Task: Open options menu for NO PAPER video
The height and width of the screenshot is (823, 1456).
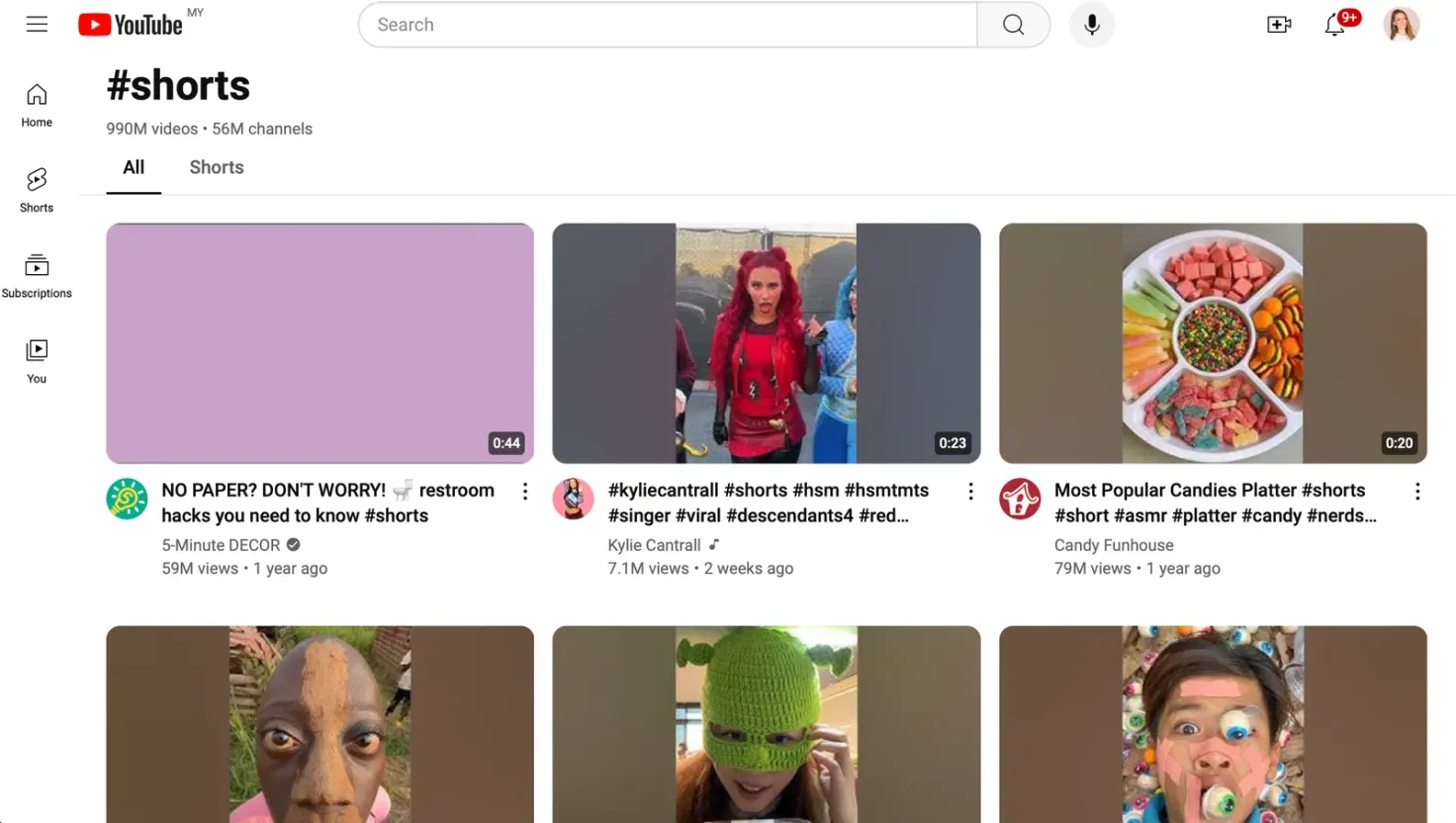Action: (x=524, y=492)
